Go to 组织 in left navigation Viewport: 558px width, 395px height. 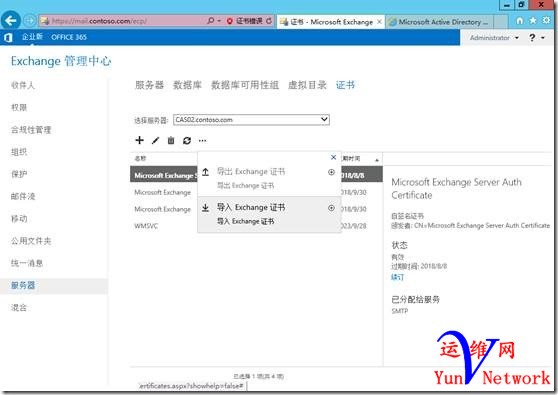click(x=19, y=152)
